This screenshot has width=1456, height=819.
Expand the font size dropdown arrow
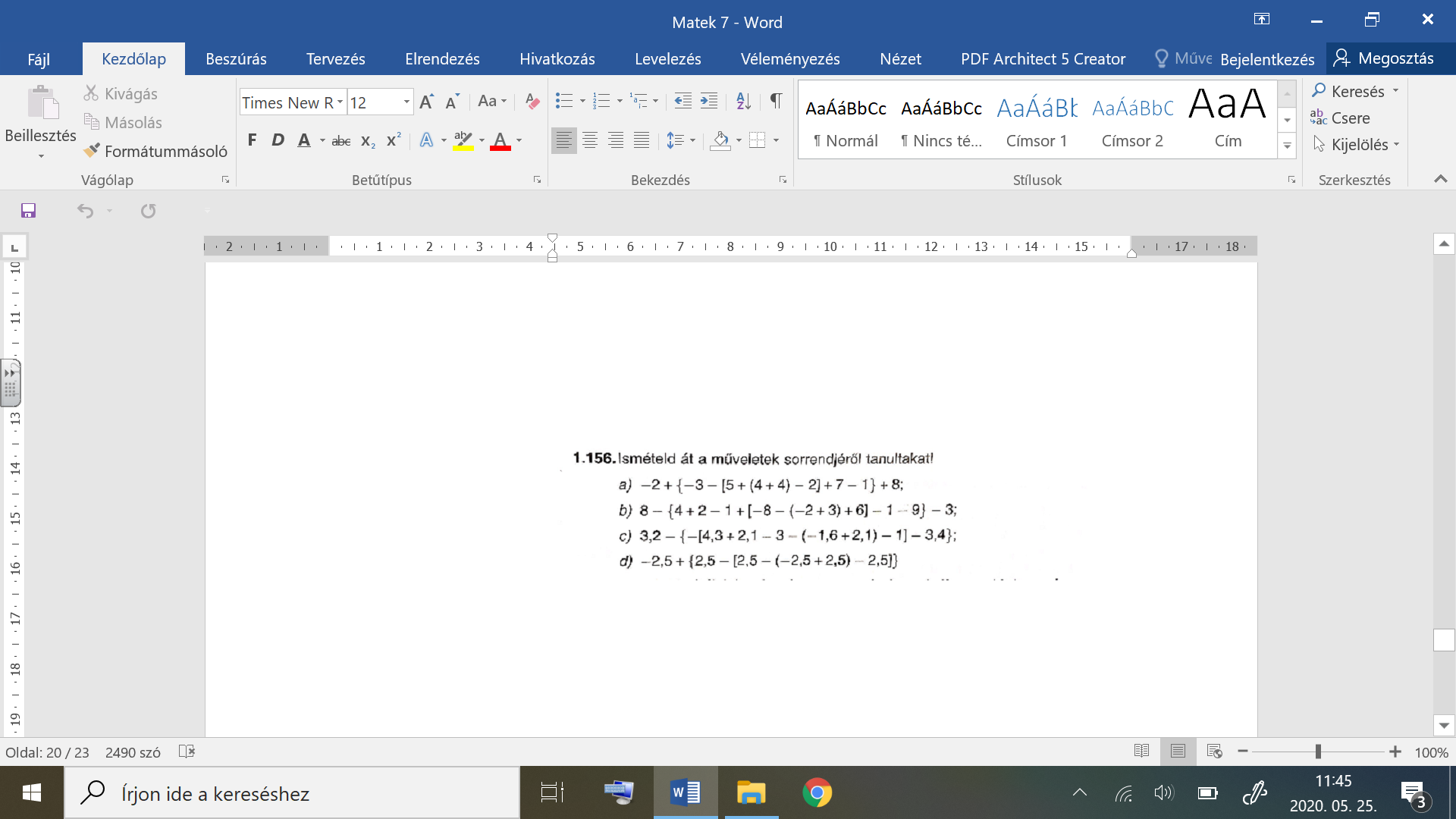pyautogui.click(x=406, y=102)
